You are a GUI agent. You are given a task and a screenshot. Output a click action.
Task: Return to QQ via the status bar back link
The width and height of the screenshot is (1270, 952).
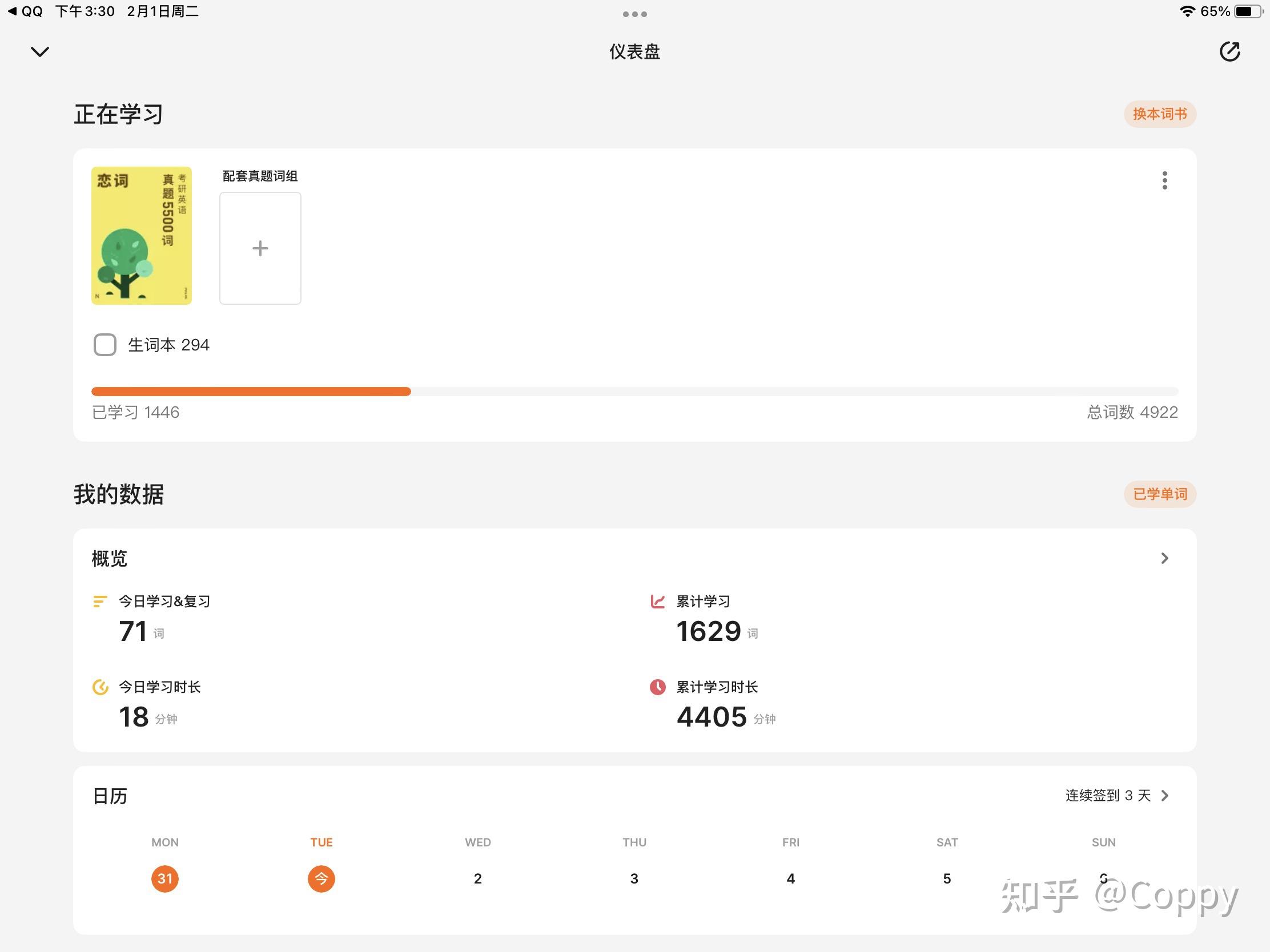26,11
